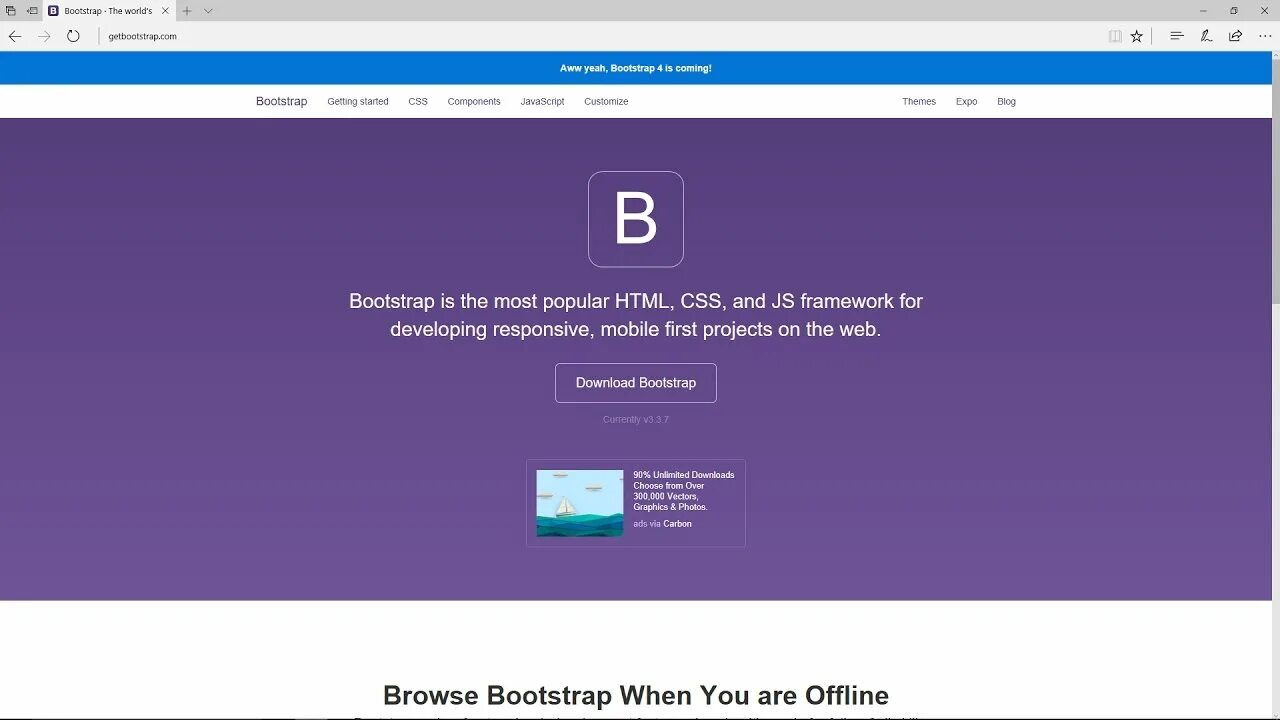Click the set tabs aside icon
Screen dimensions: 1280x720
click(32, 11)
